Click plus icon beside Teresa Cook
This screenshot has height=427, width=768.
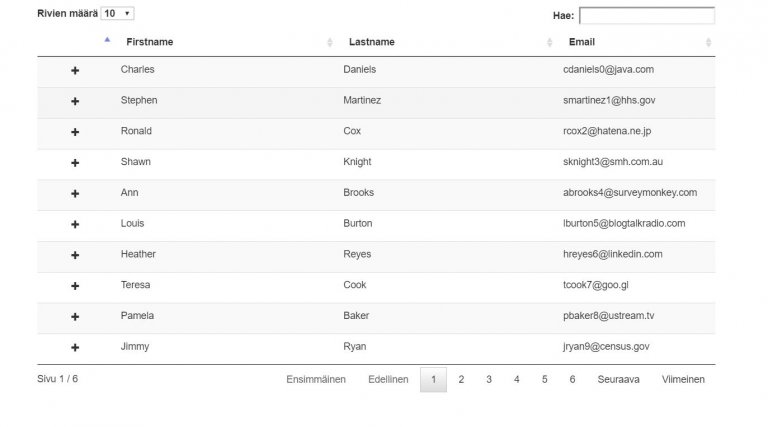click(75, 286)
